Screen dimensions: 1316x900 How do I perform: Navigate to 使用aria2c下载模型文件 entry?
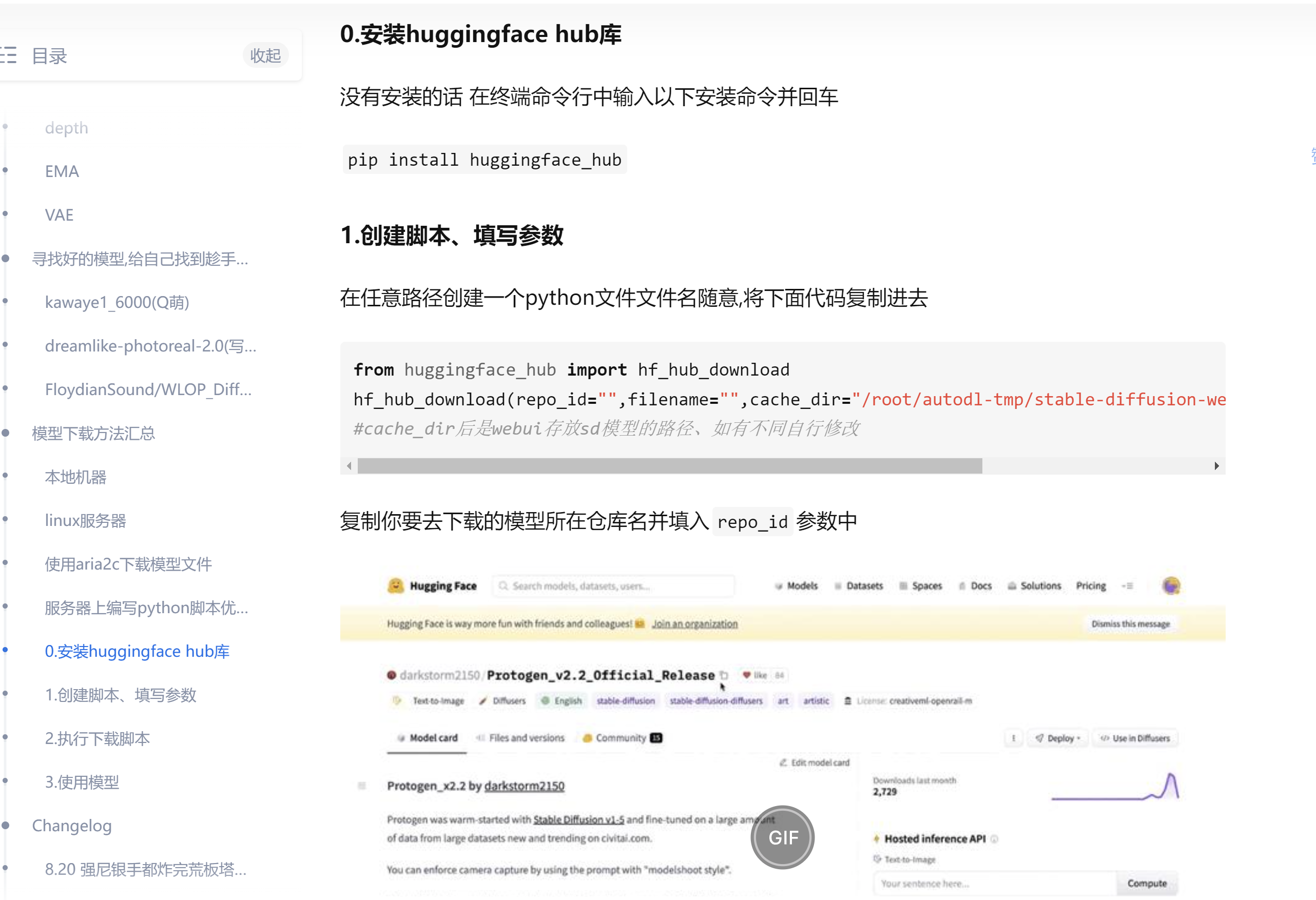[x=128, y=564]
